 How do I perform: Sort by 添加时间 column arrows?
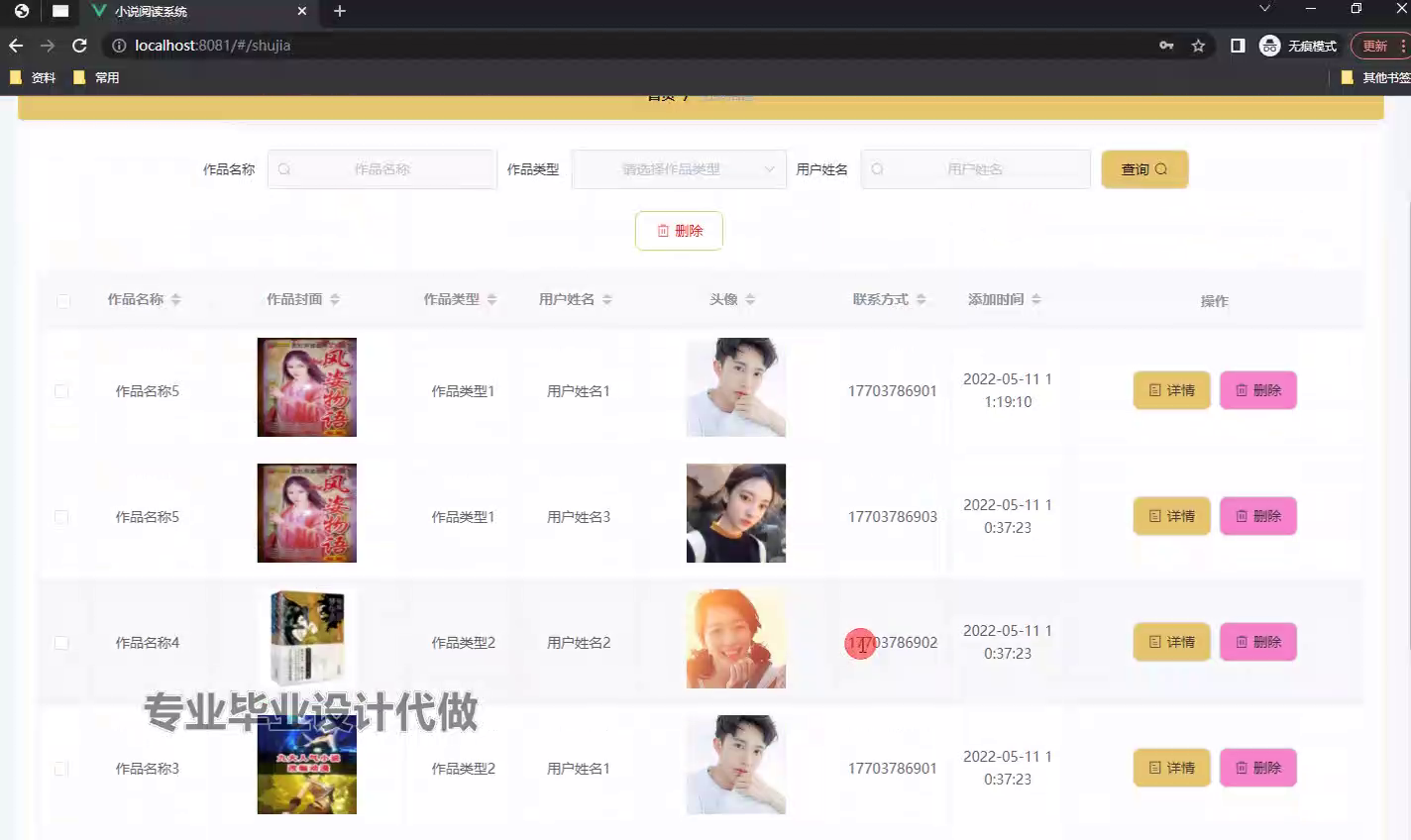(1036, 299)
